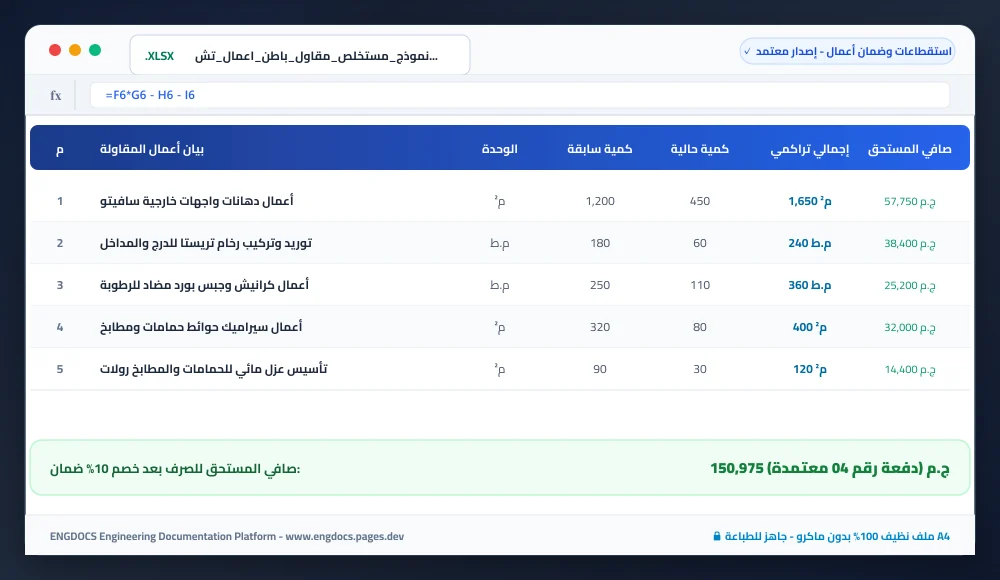Viewport: 1000px width, 580px height.
Task: Click the استقطاعات وضمان أعمال badge
Action: point(848,51)
